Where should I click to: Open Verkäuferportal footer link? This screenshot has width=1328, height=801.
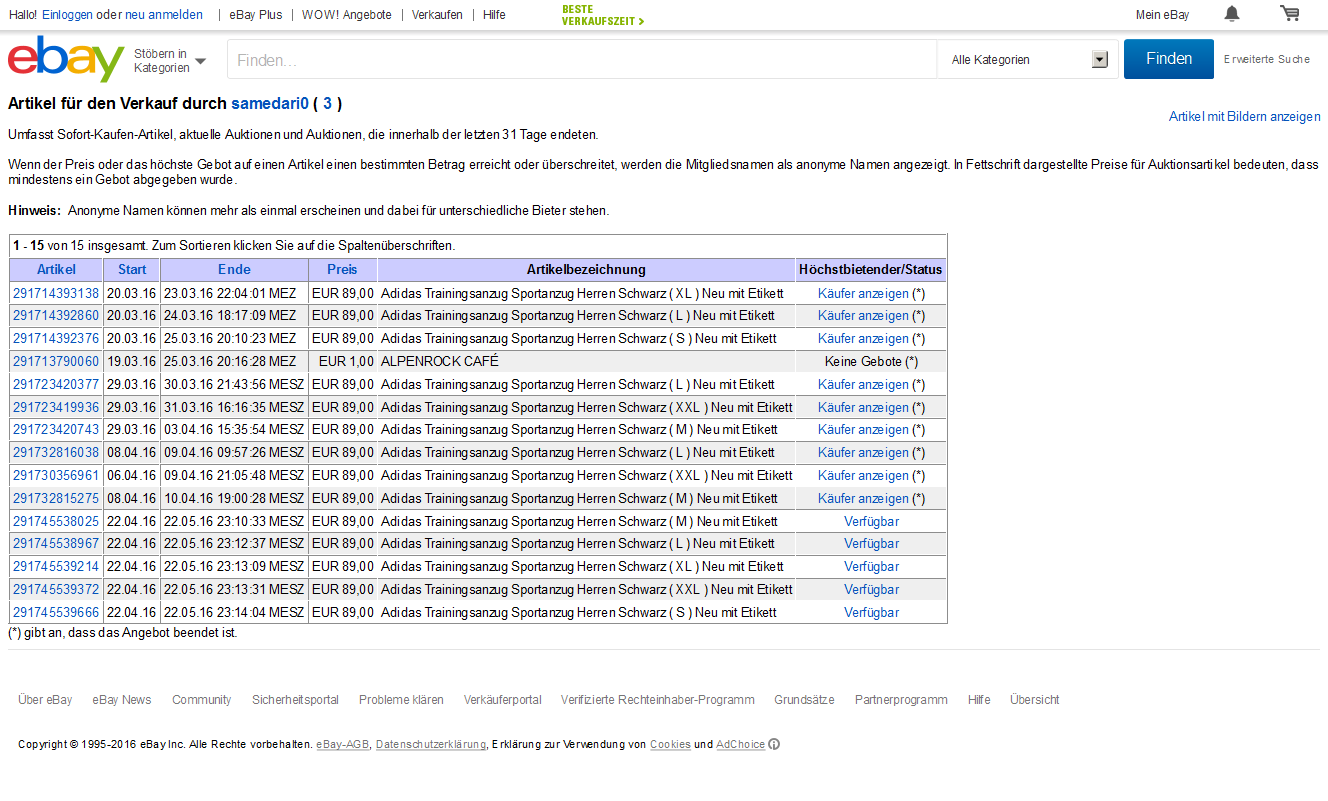point(502,700)
